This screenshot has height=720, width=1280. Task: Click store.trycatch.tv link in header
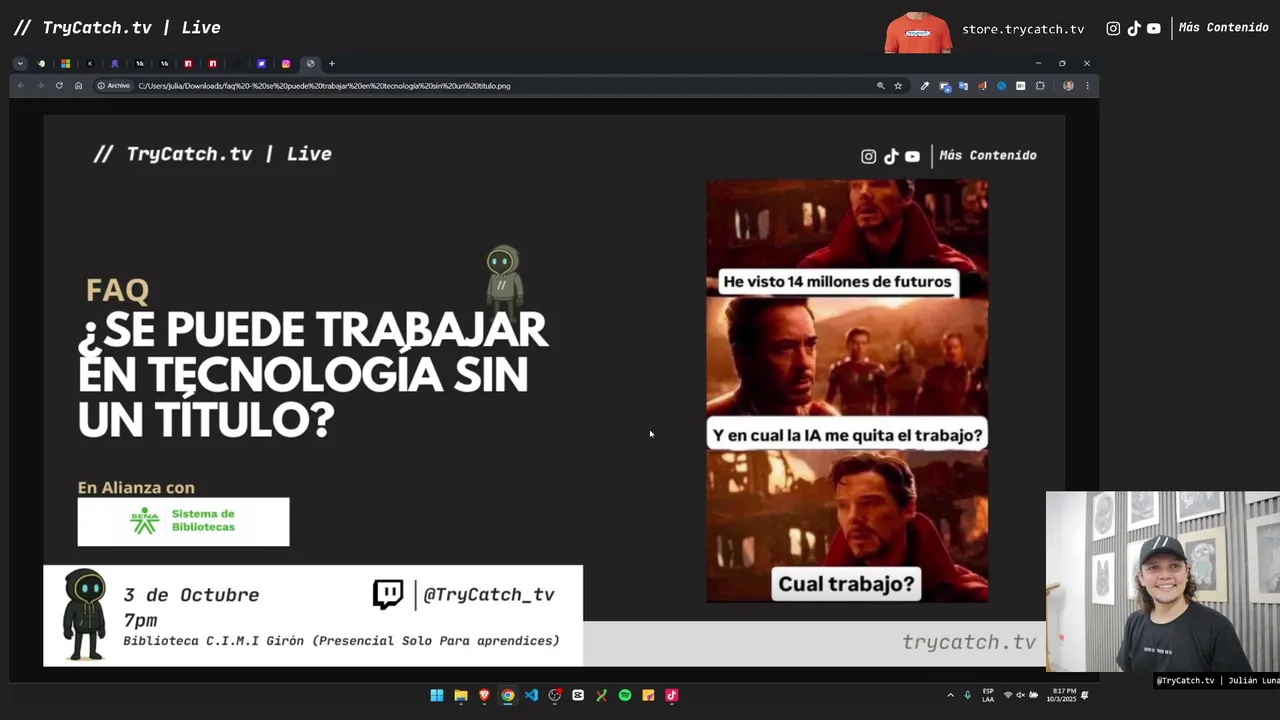[x=1023, y=29]
